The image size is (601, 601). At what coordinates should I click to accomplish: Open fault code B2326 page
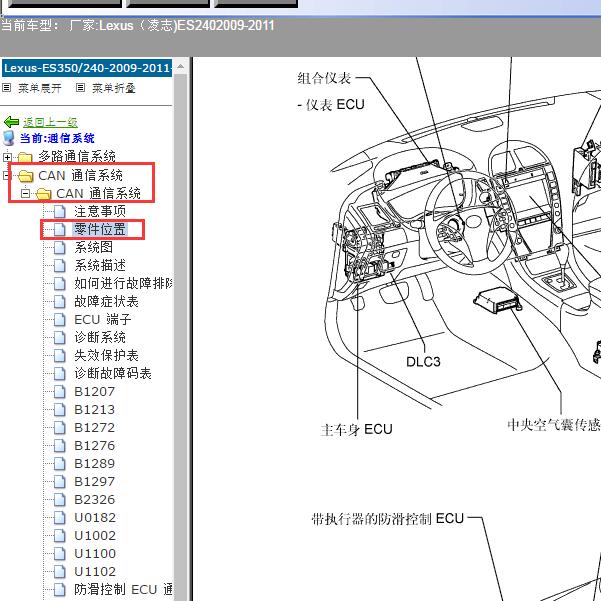click(94, 499)
